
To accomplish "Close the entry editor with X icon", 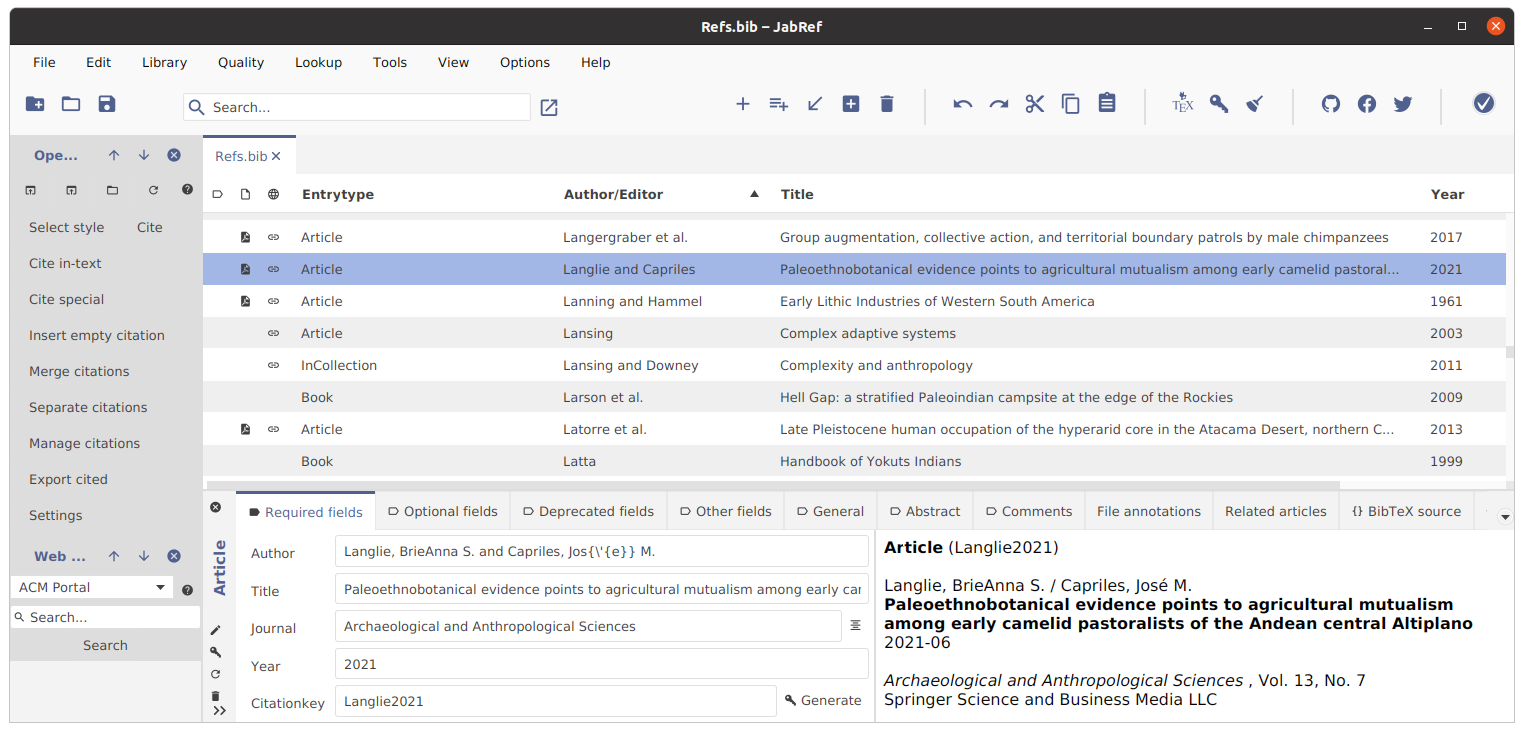I will 215,507.
